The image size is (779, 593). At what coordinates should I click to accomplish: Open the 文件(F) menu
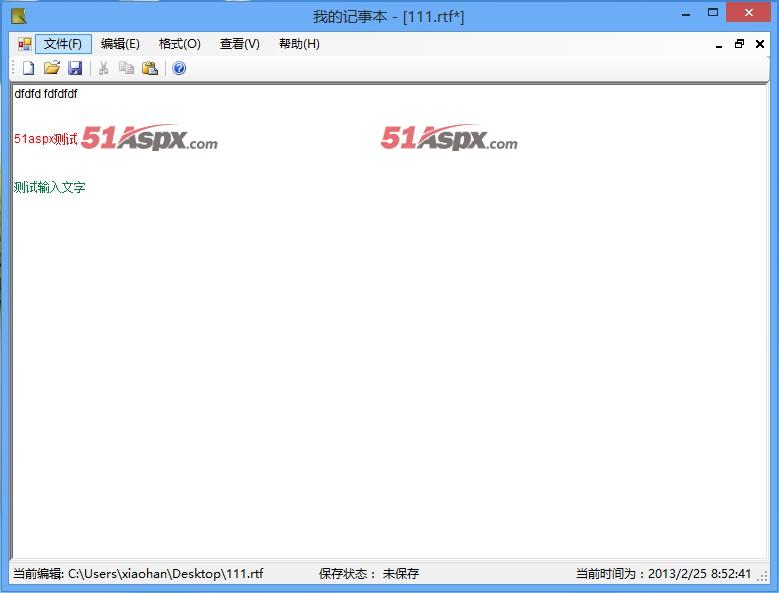pos(63,44)
